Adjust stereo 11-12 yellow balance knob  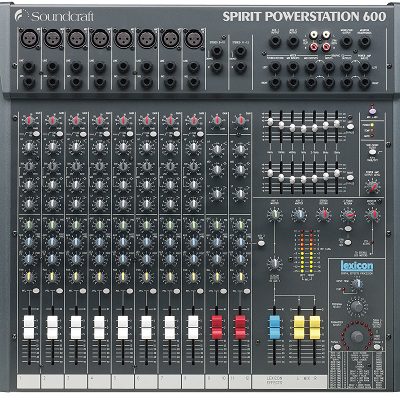[240, 276]
